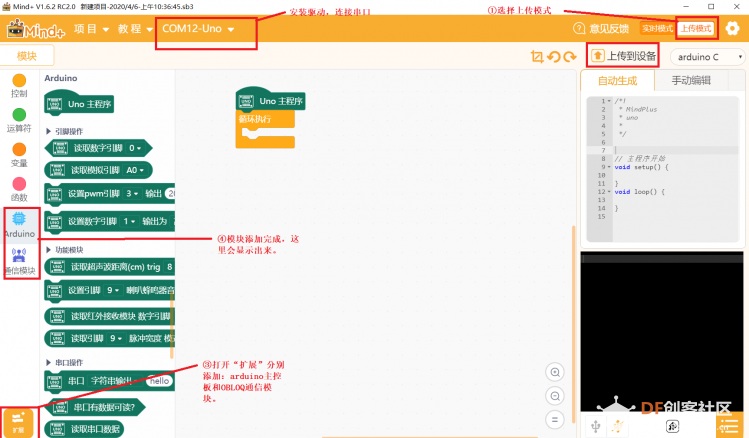Select the Uno 主程序 block on the canvas
The image size is (749, 438).
pyautogui.click(x=270, y=101)
